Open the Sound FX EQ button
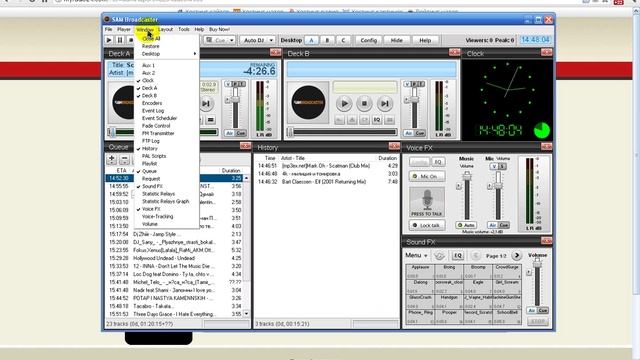 [458, 256]
